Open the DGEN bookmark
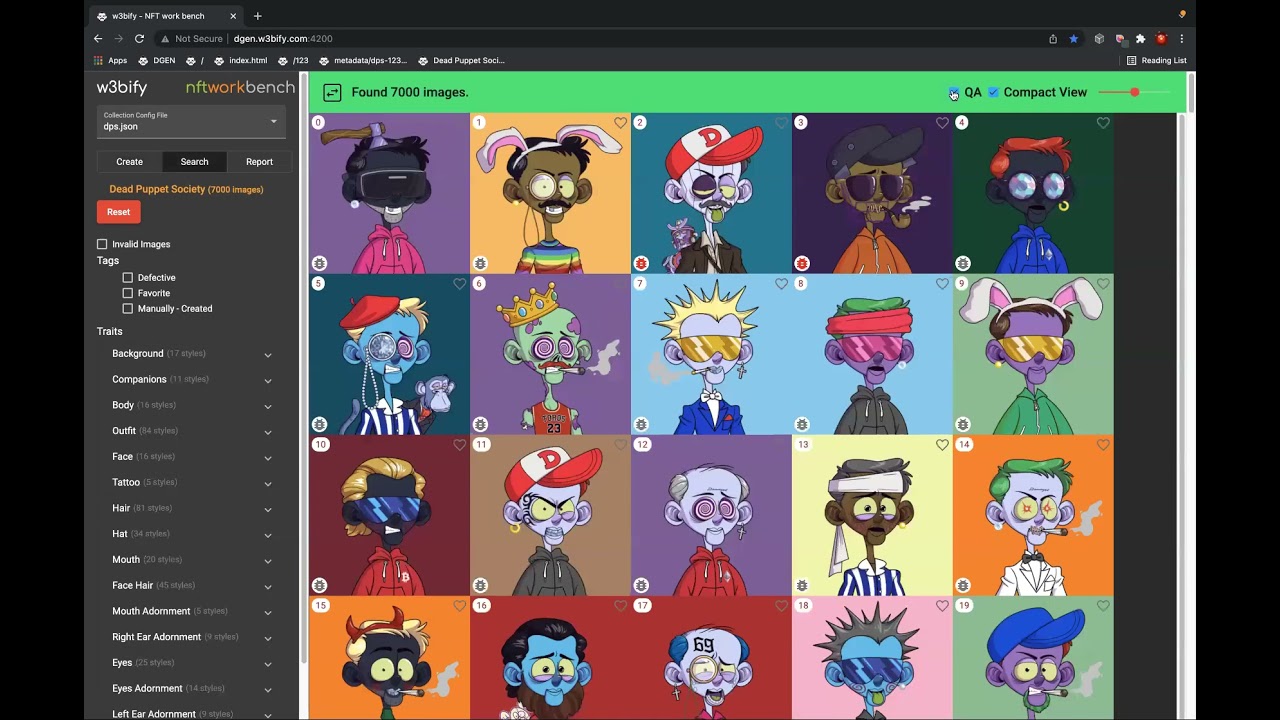 [157, 61]
